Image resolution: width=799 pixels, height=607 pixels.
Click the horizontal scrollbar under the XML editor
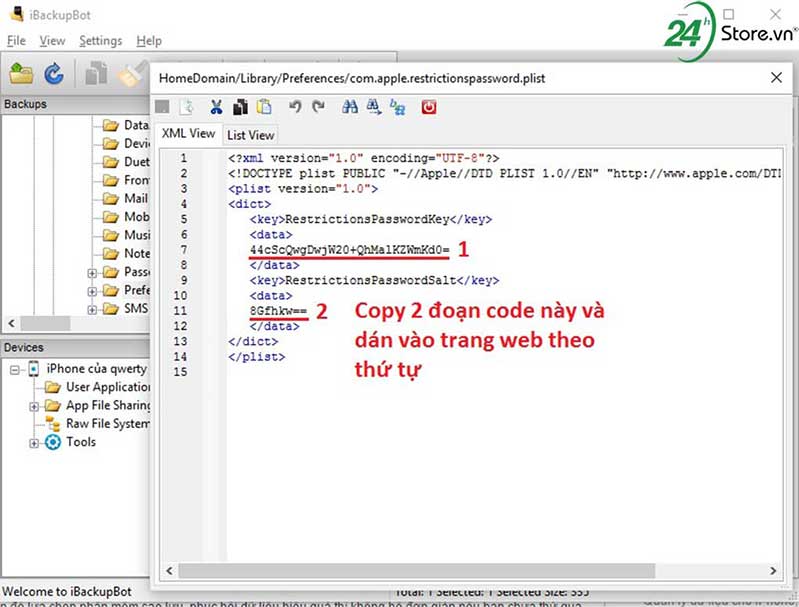click(x=460, y=571)
